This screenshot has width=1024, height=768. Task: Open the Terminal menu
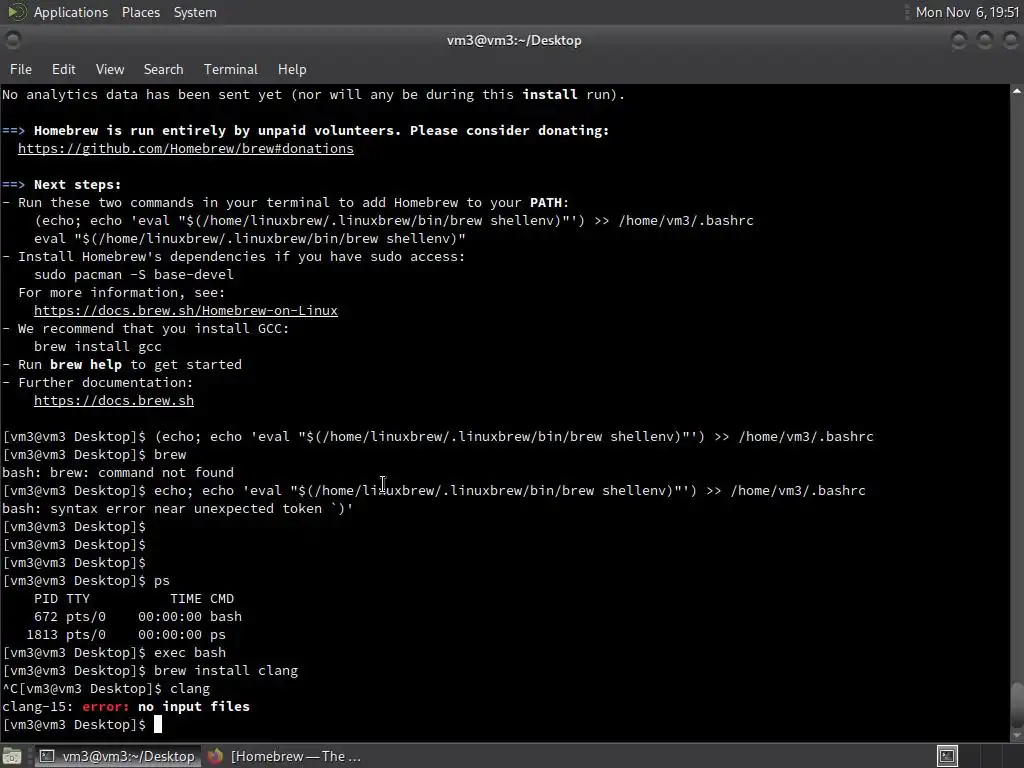click(x=231, y=69)
